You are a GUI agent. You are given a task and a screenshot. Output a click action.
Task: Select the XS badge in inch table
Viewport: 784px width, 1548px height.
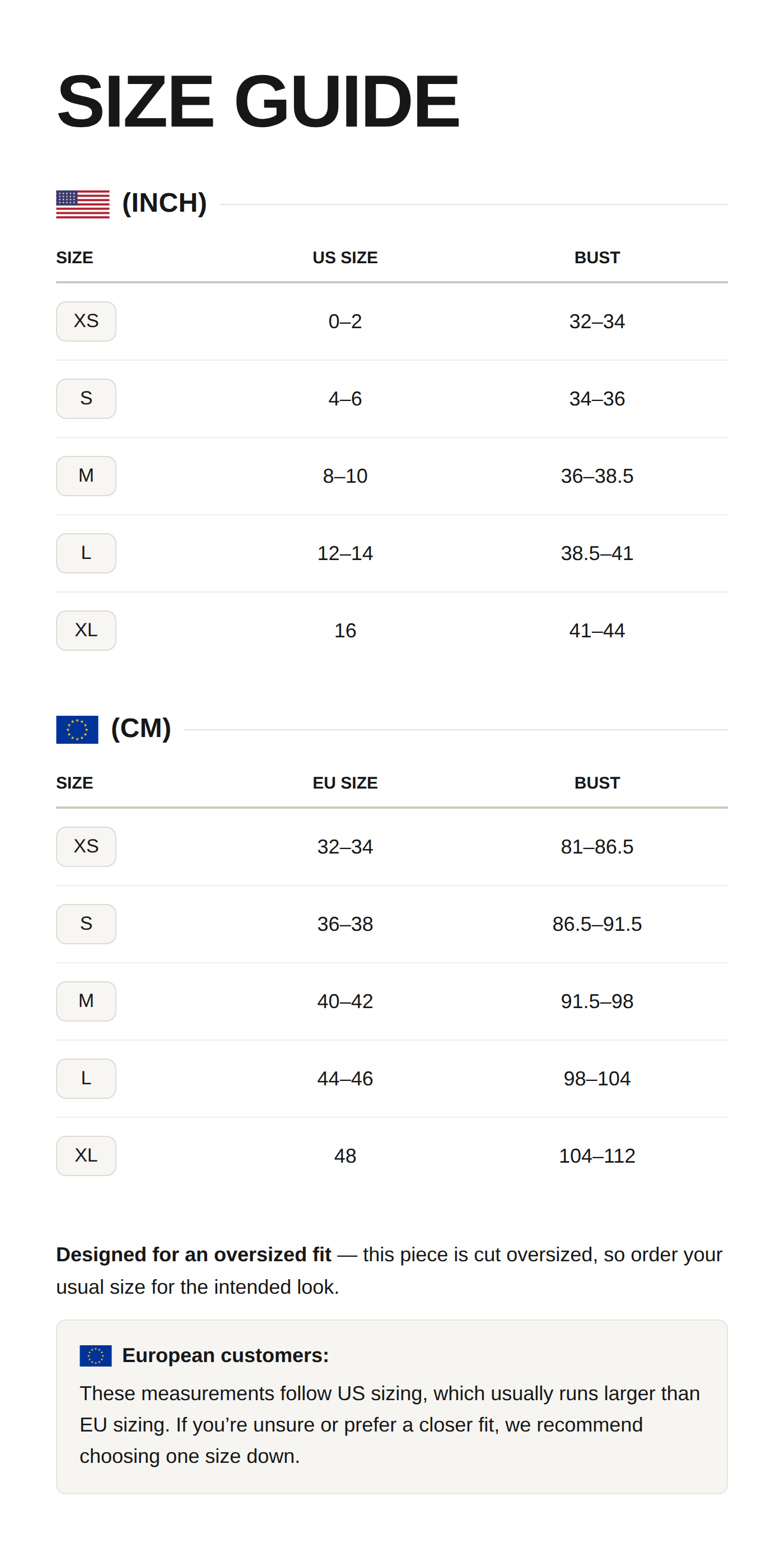86,321
